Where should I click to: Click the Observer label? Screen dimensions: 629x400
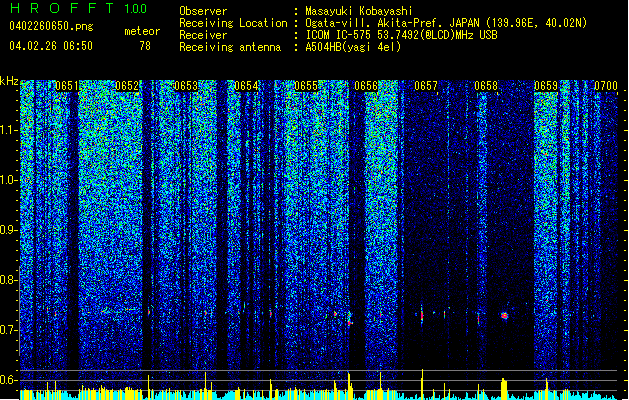point(203,11)
